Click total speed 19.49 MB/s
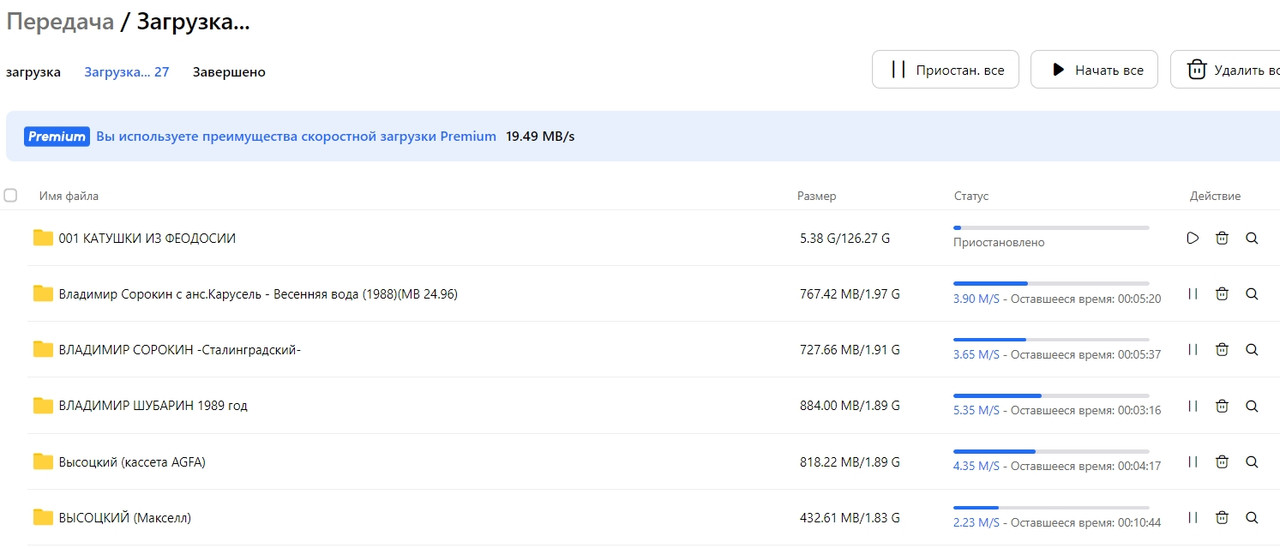Viewport: 1280px width, 550px height. [x=540, y=137]
